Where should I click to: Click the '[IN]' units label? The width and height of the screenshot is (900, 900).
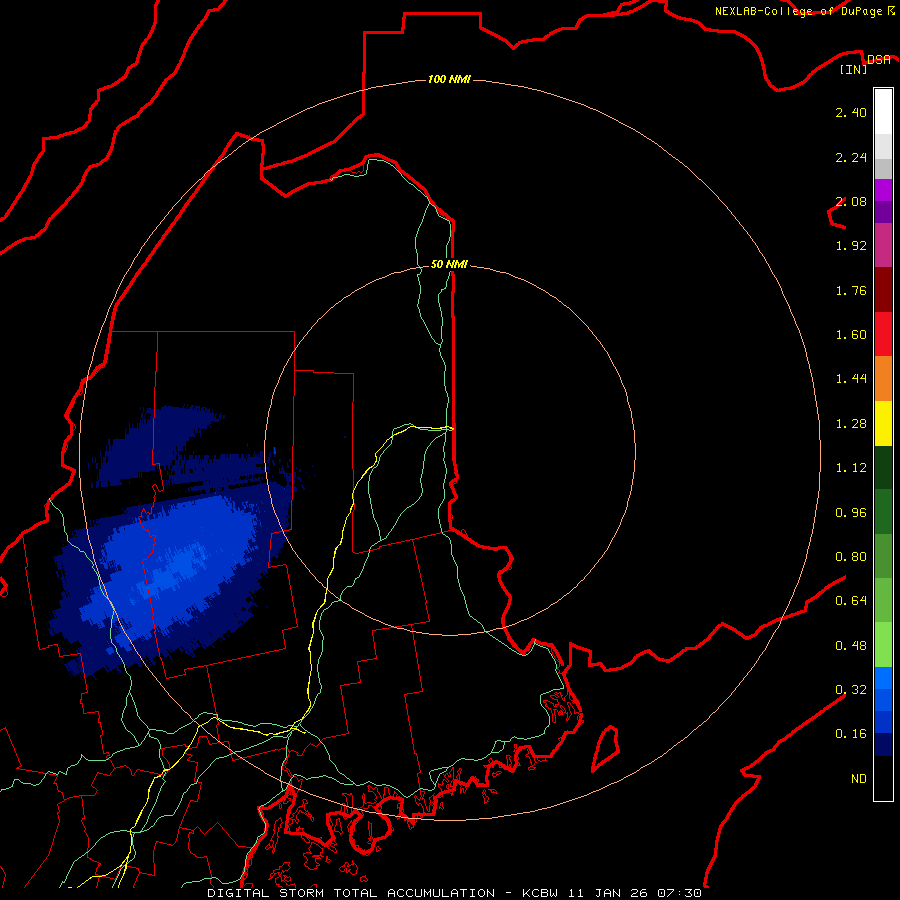(854, 69)
